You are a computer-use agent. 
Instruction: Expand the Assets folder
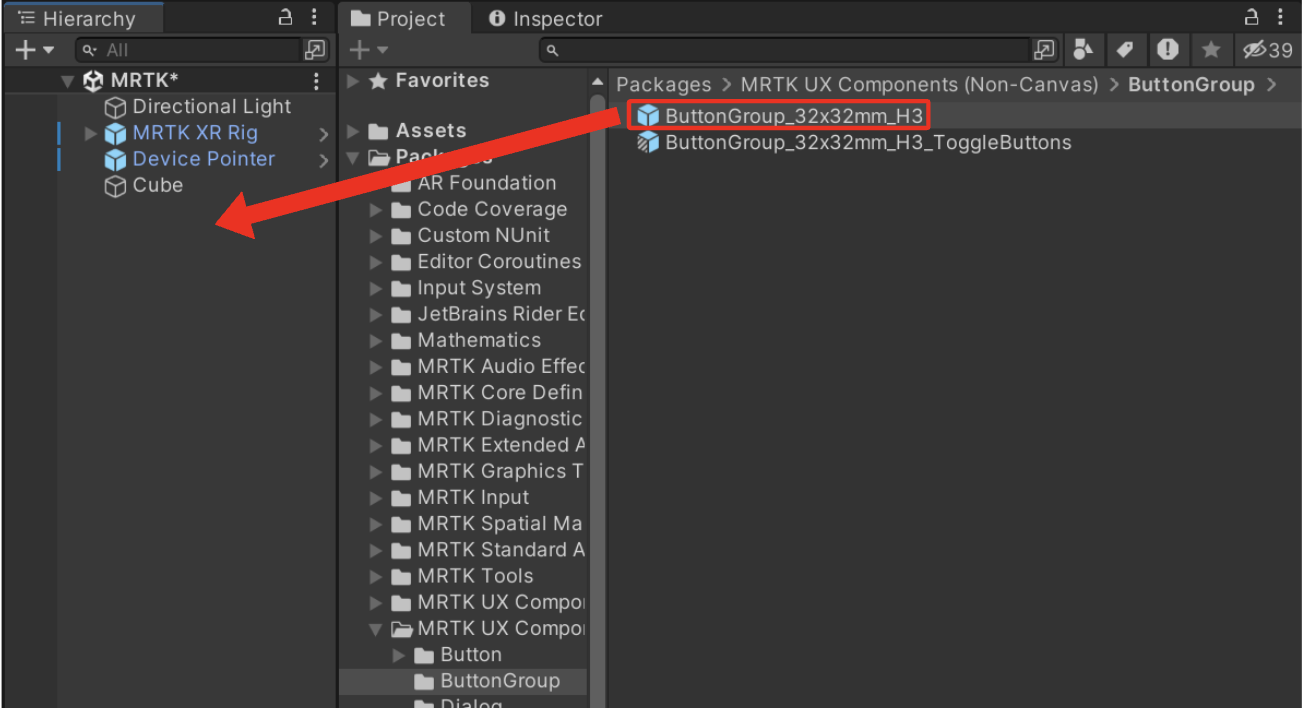pos(353,132)
